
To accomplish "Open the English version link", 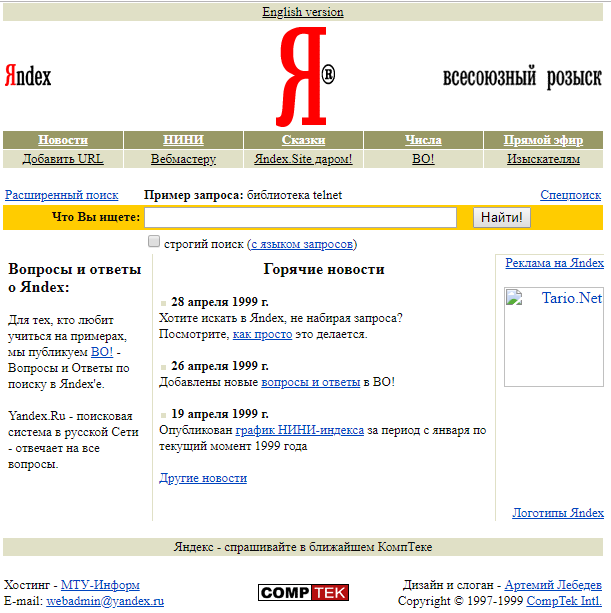I will tap(303, 12).
